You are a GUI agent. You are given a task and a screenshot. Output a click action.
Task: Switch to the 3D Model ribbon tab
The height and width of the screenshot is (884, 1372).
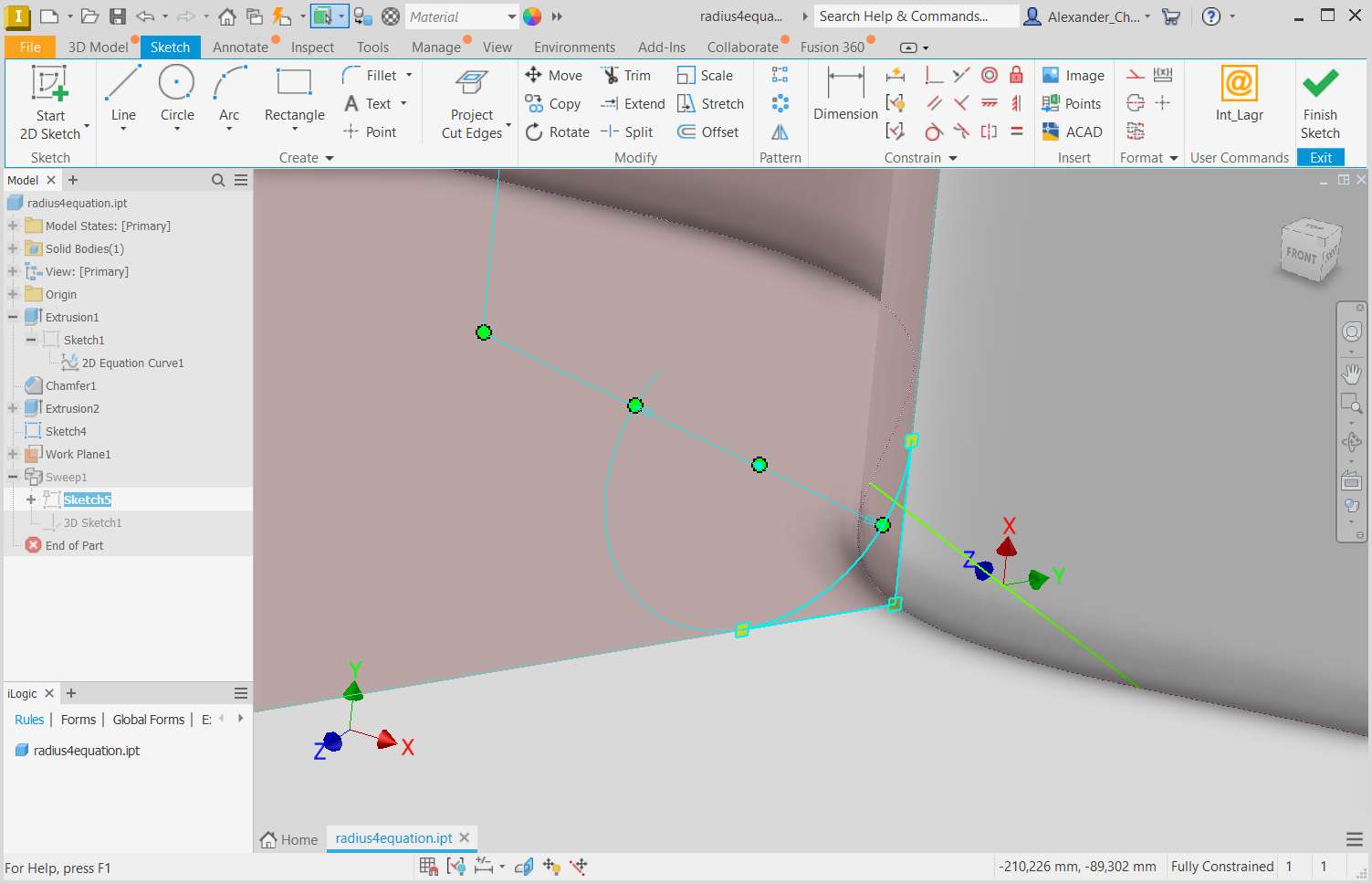99,47
